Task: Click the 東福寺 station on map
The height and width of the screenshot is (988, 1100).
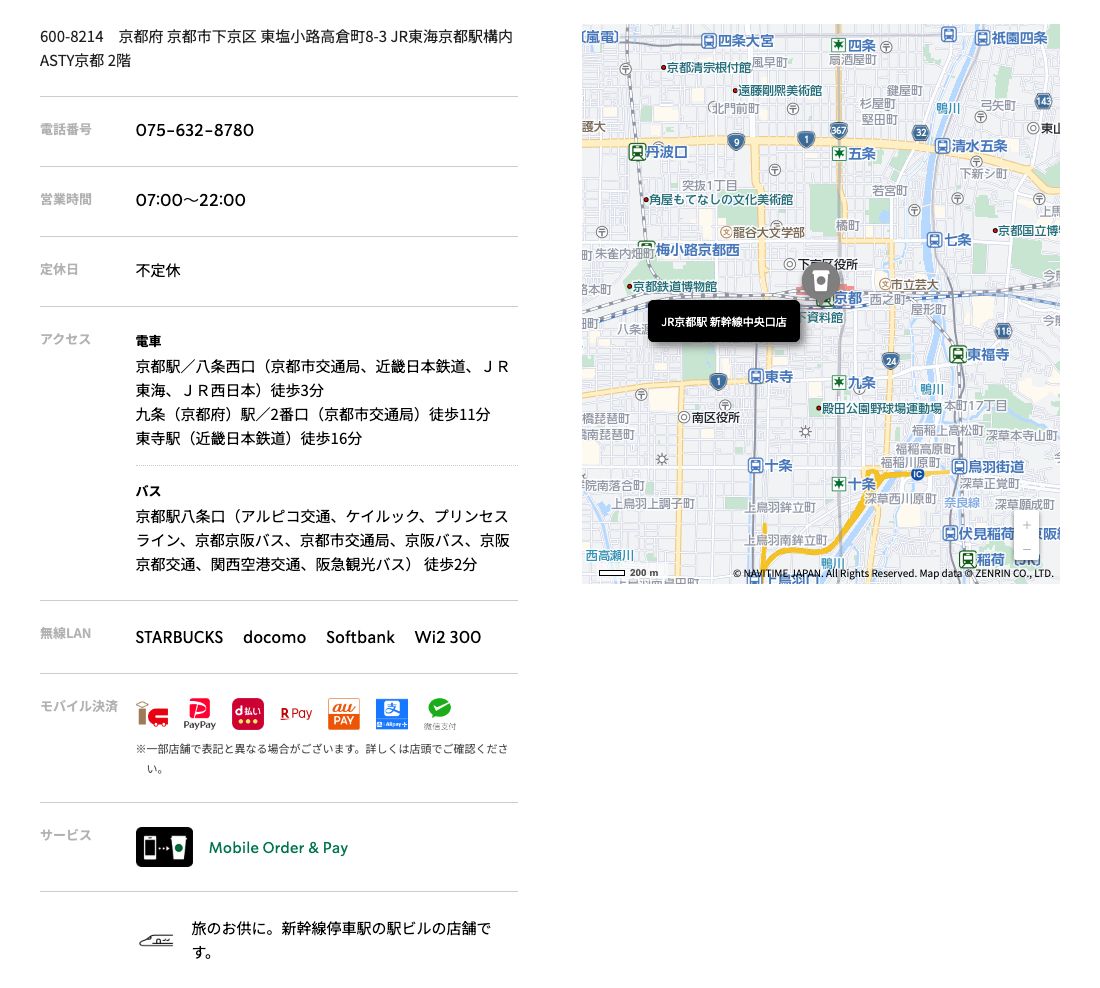Action: click(x=979, y=355)
